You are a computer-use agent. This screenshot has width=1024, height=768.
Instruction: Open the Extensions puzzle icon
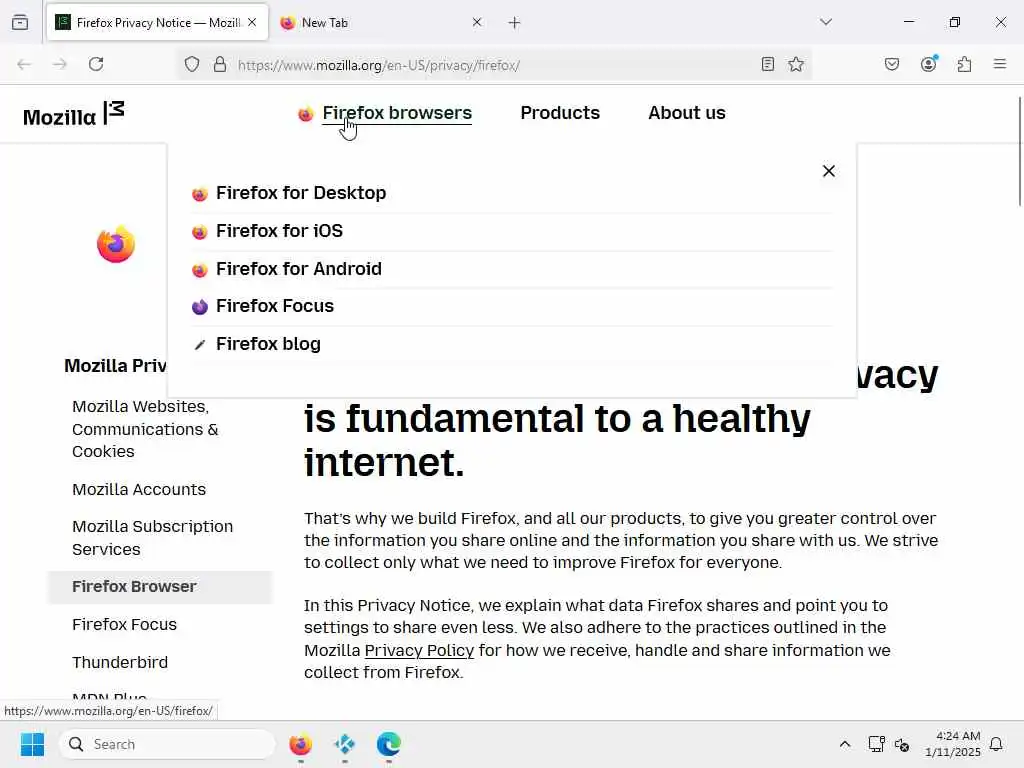pos(965,64)
